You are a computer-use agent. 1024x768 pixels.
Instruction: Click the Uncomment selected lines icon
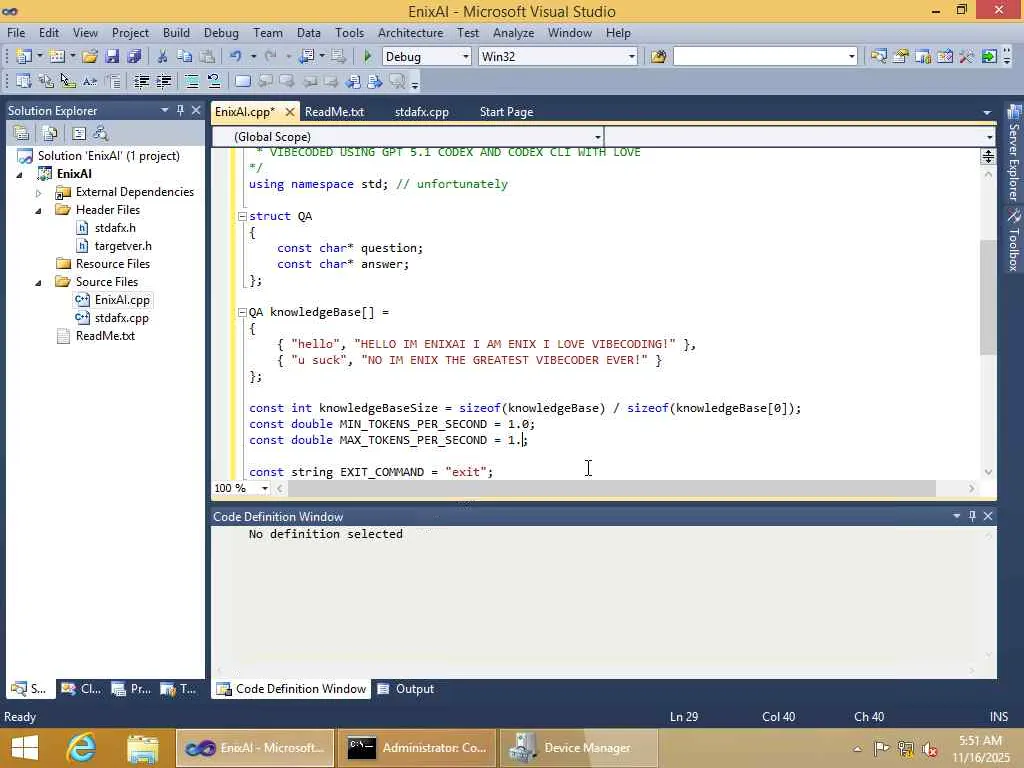point(214,81)
